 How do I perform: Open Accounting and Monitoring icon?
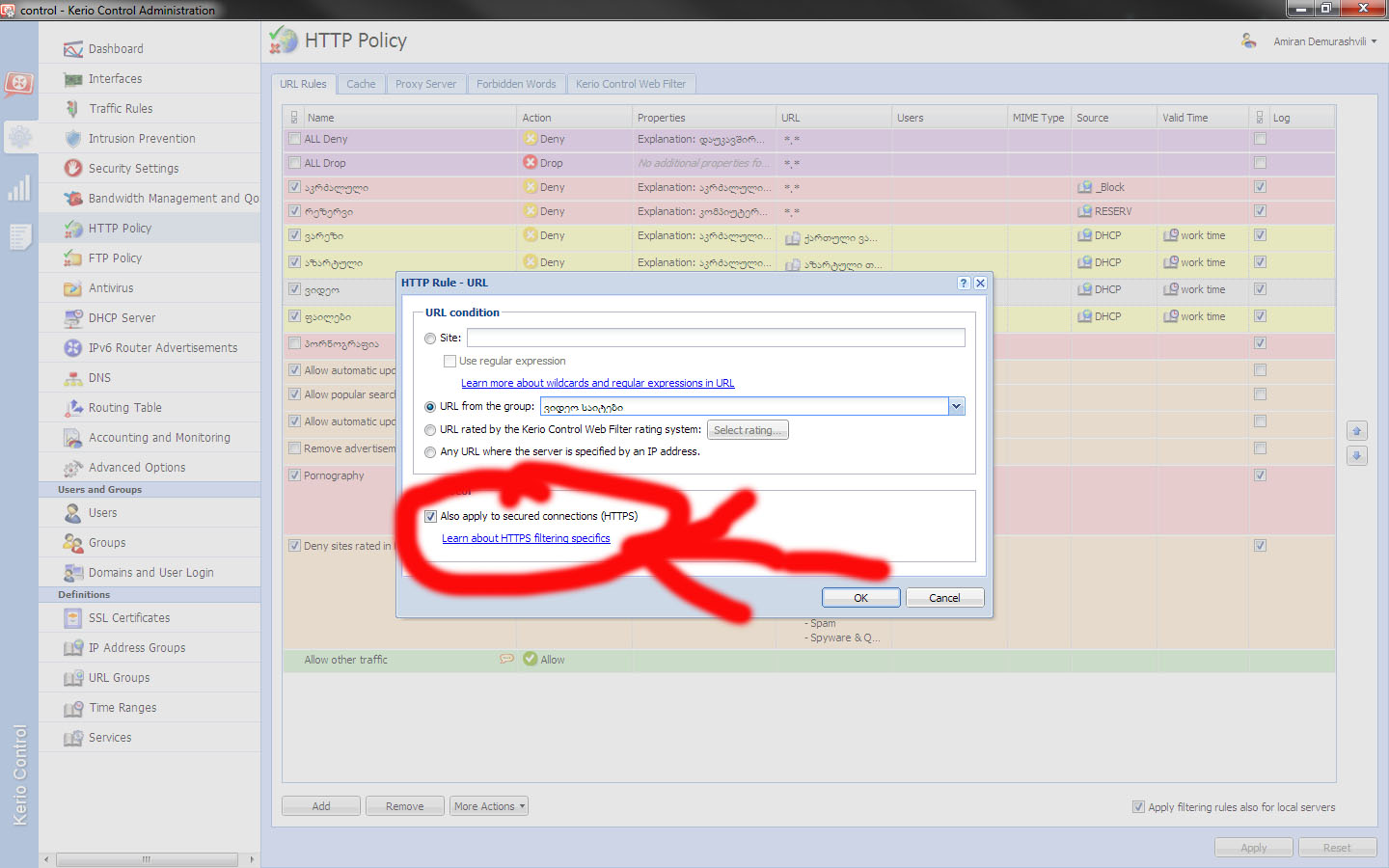click(x=72, y=438)
